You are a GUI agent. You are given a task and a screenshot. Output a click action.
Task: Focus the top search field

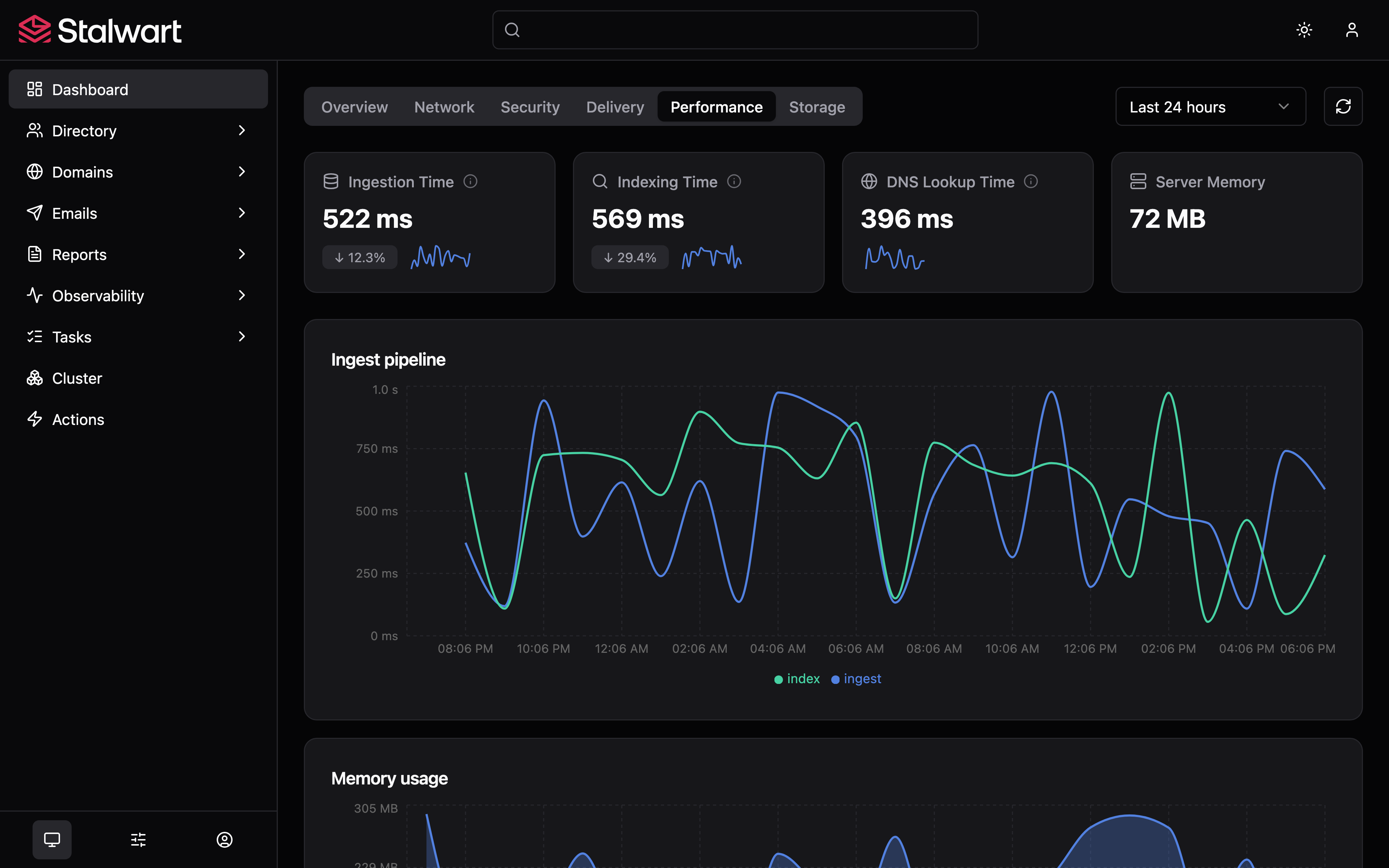(x=735, y=30)
